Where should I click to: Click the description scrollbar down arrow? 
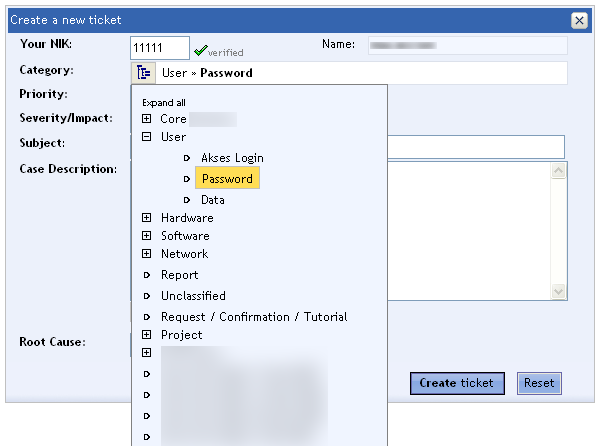pyautogui.click(x=559, y=290)
